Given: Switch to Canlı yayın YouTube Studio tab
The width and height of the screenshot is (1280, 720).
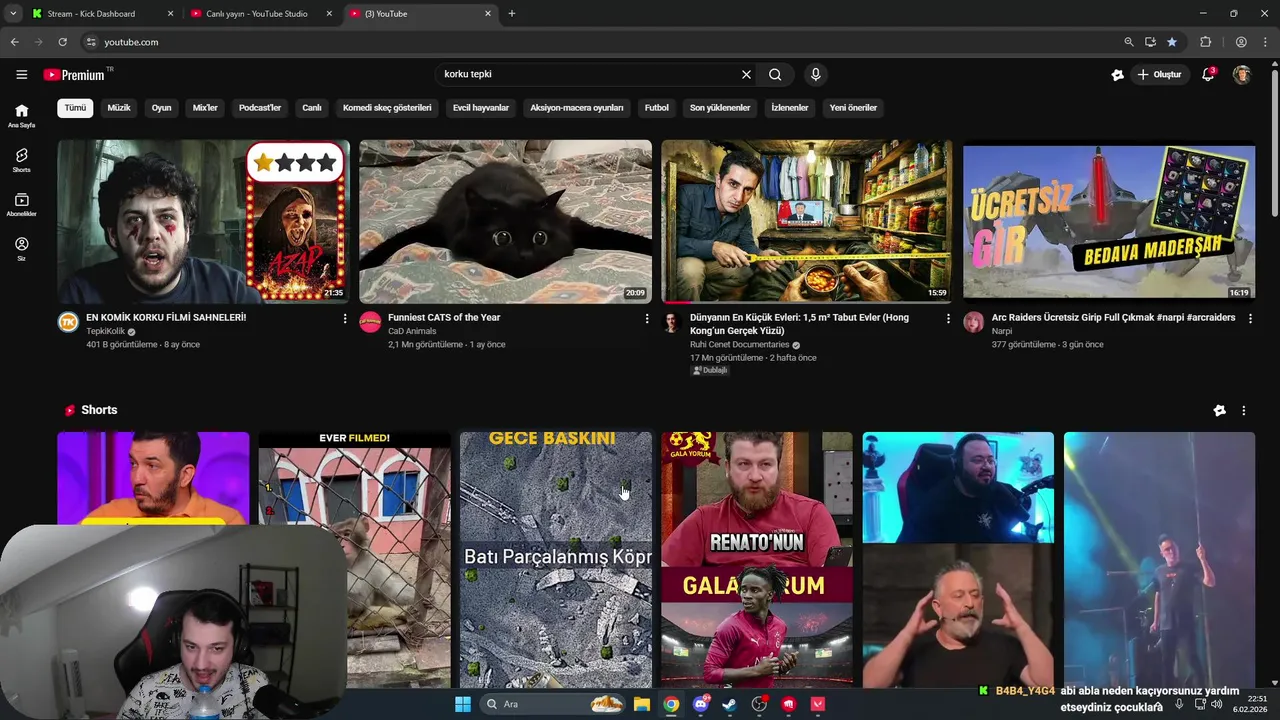Looking at the screenshot, I should (263, 14).
